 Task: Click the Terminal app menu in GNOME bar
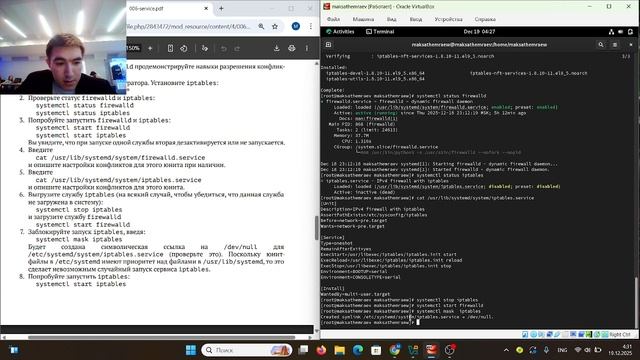[x=380, y=31]
